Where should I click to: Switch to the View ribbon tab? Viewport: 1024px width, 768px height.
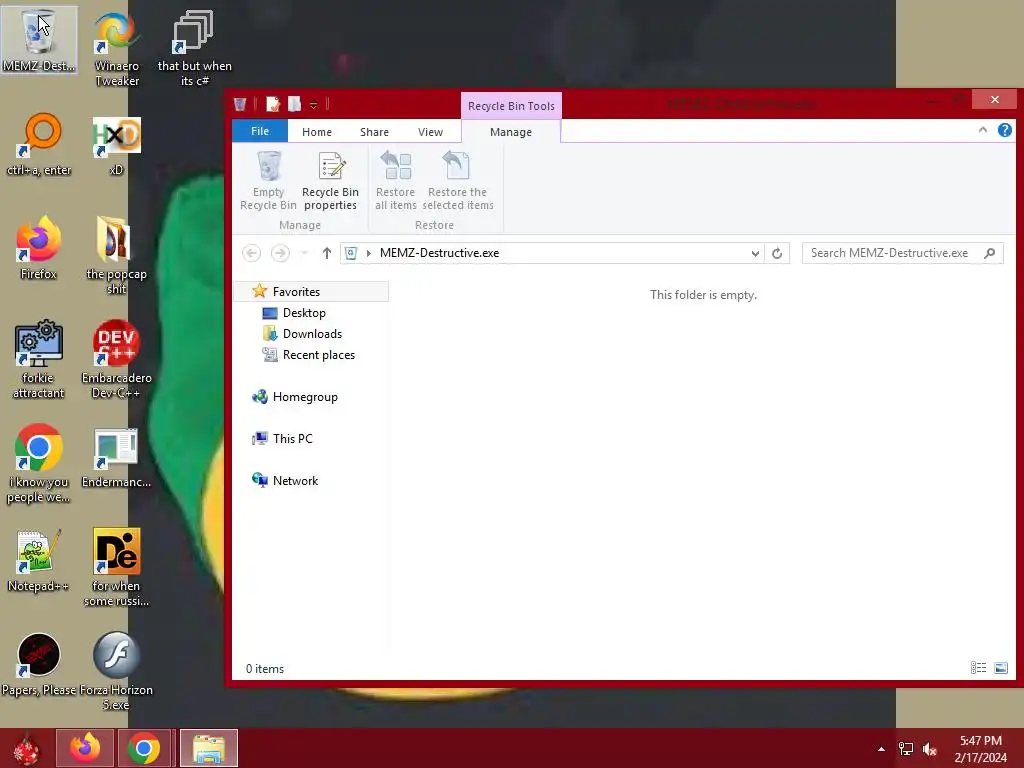pos(430,131)
